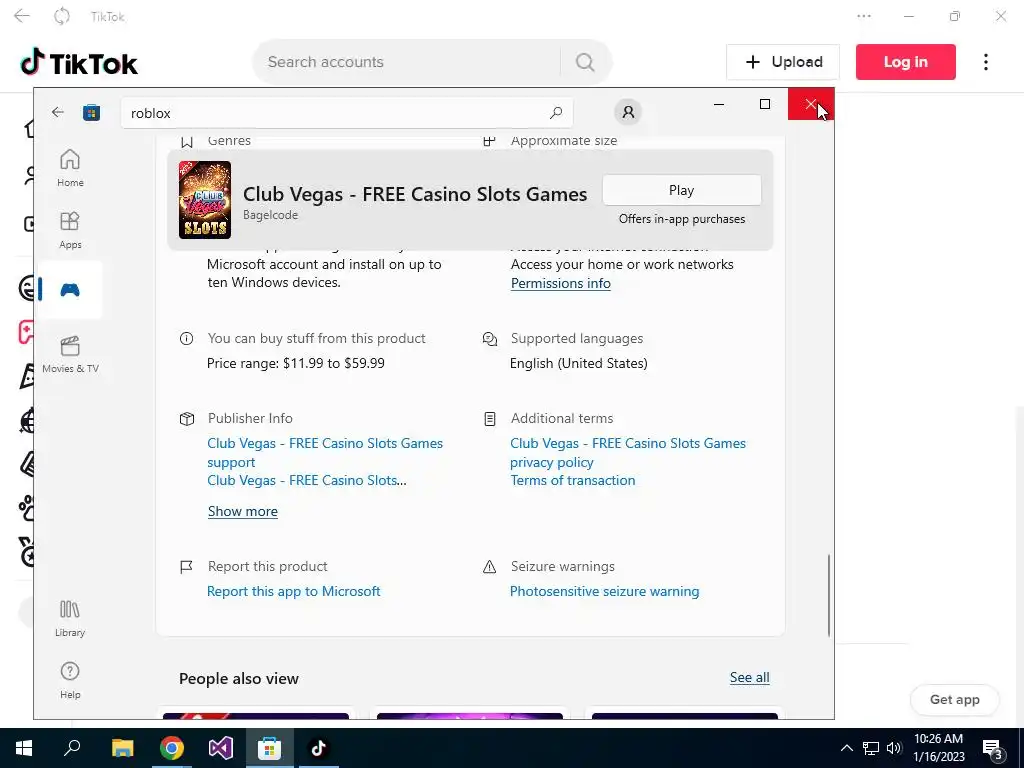The height and width of the screenshot is (768, 1024).
Task: Click the Get app button in TikTok
Action: (x=954, y=699)
